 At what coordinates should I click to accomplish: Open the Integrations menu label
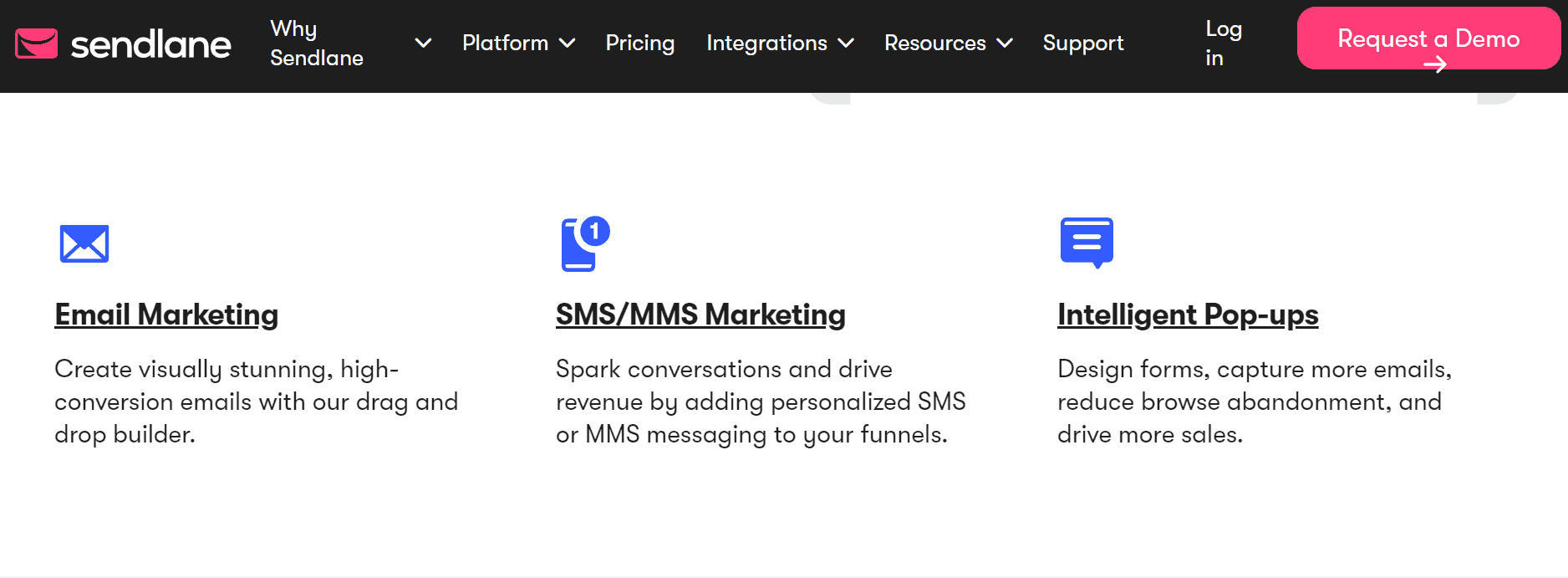coord(766,43)
